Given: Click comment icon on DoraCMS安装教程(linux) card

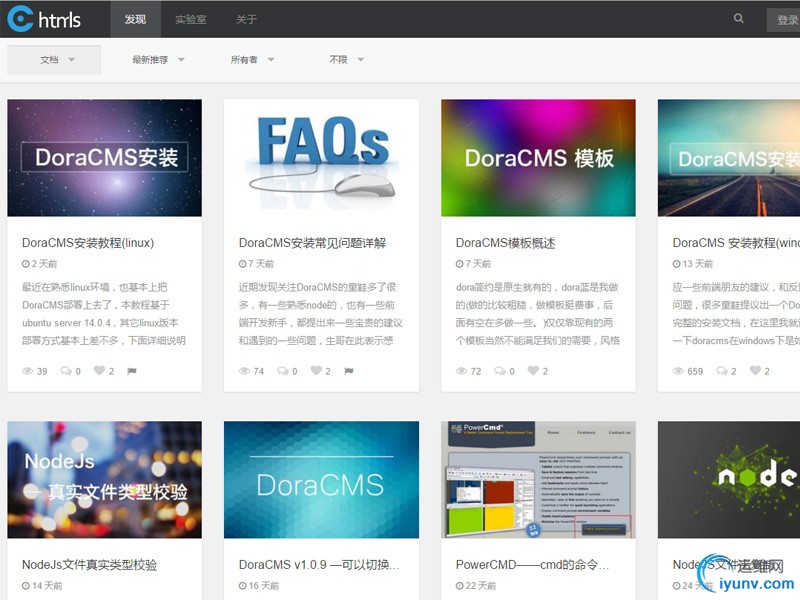Looking at the screenshot, I should pos(66,371).
